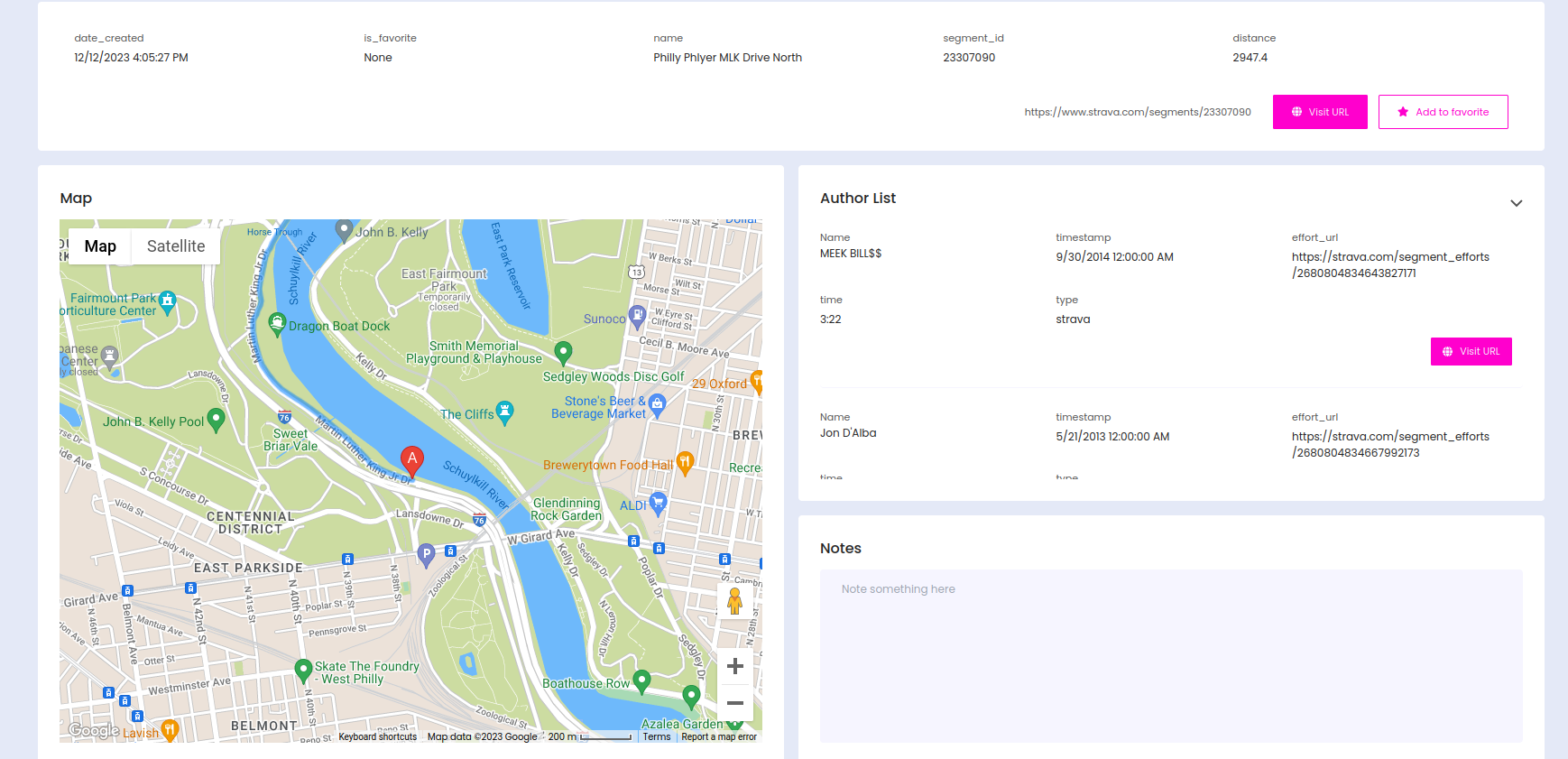Click distance value 2947.4
Viewport: 1568px width, 759px height.
coord(1250,58)
